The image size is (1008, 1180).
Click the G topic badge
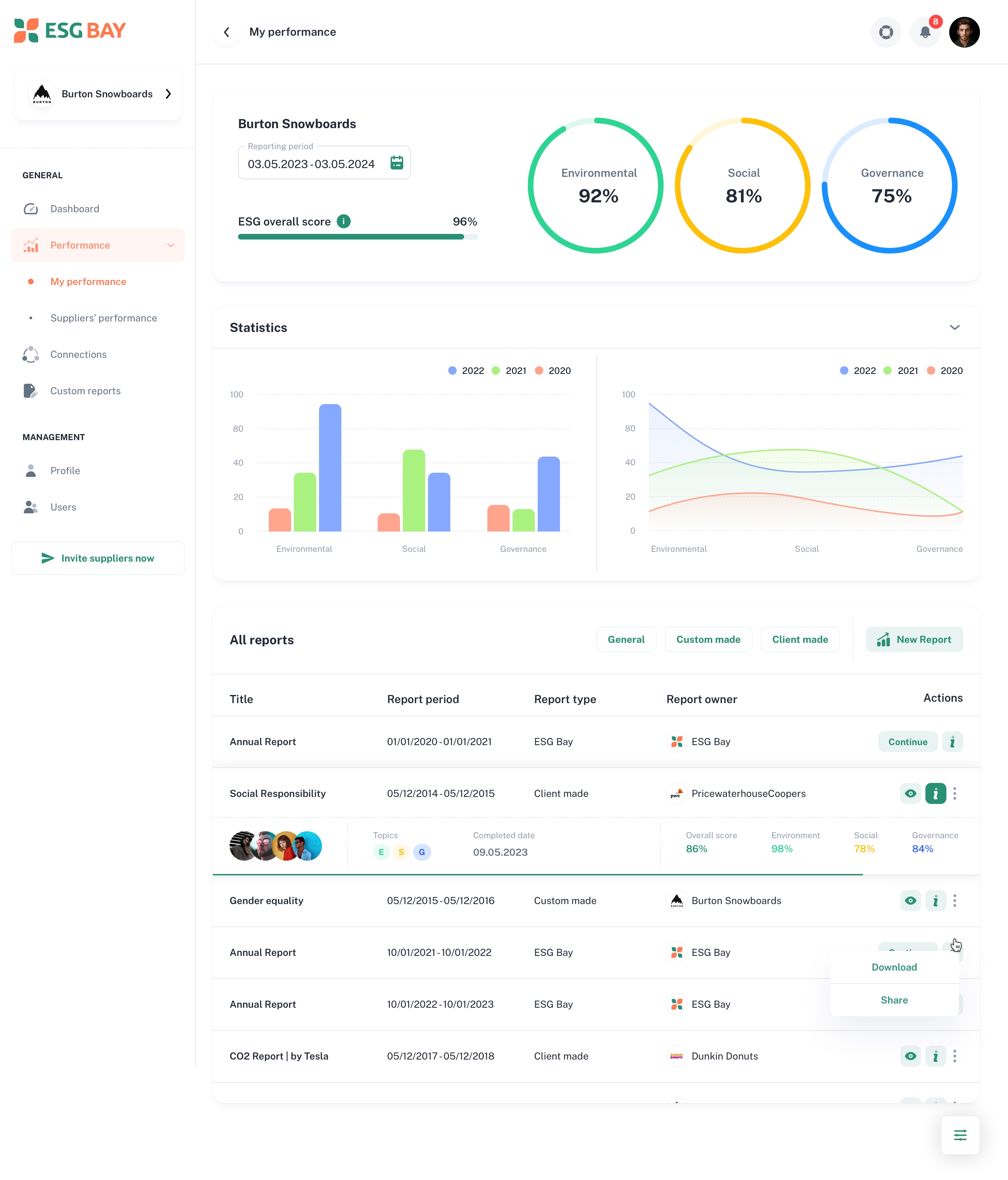tap(422, 852)
